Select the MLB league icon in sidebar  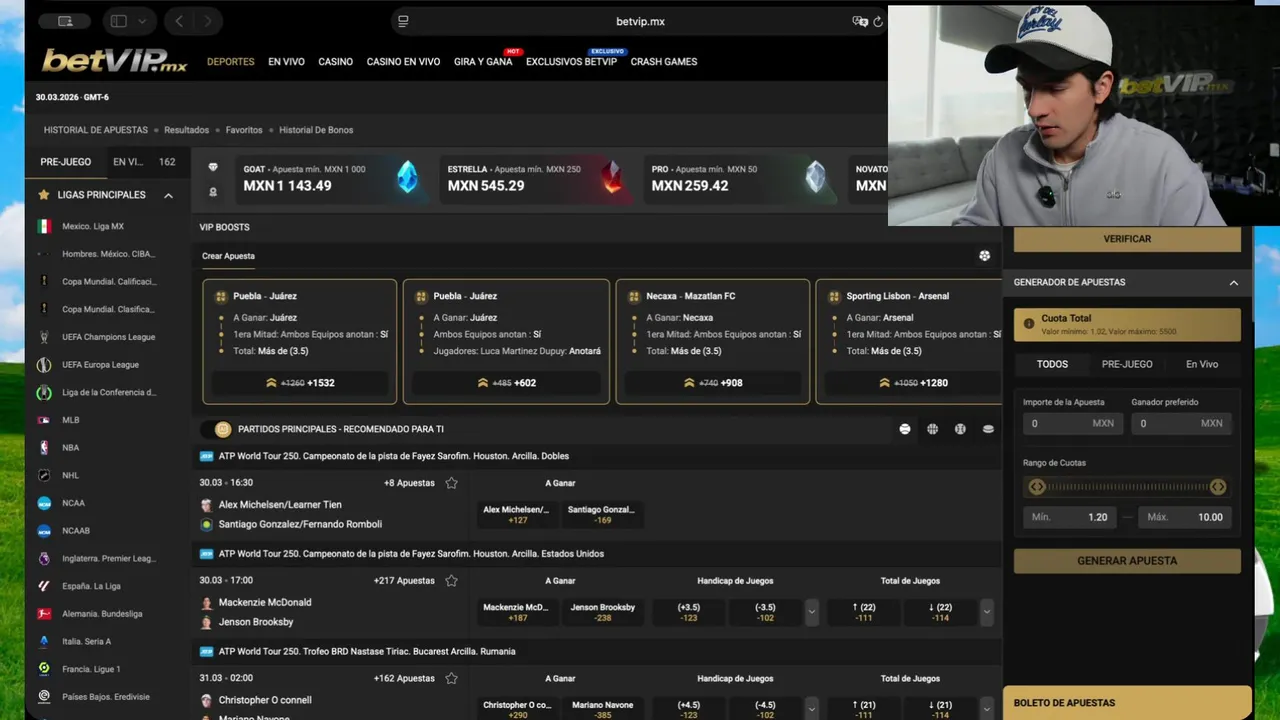pos(44,420)
